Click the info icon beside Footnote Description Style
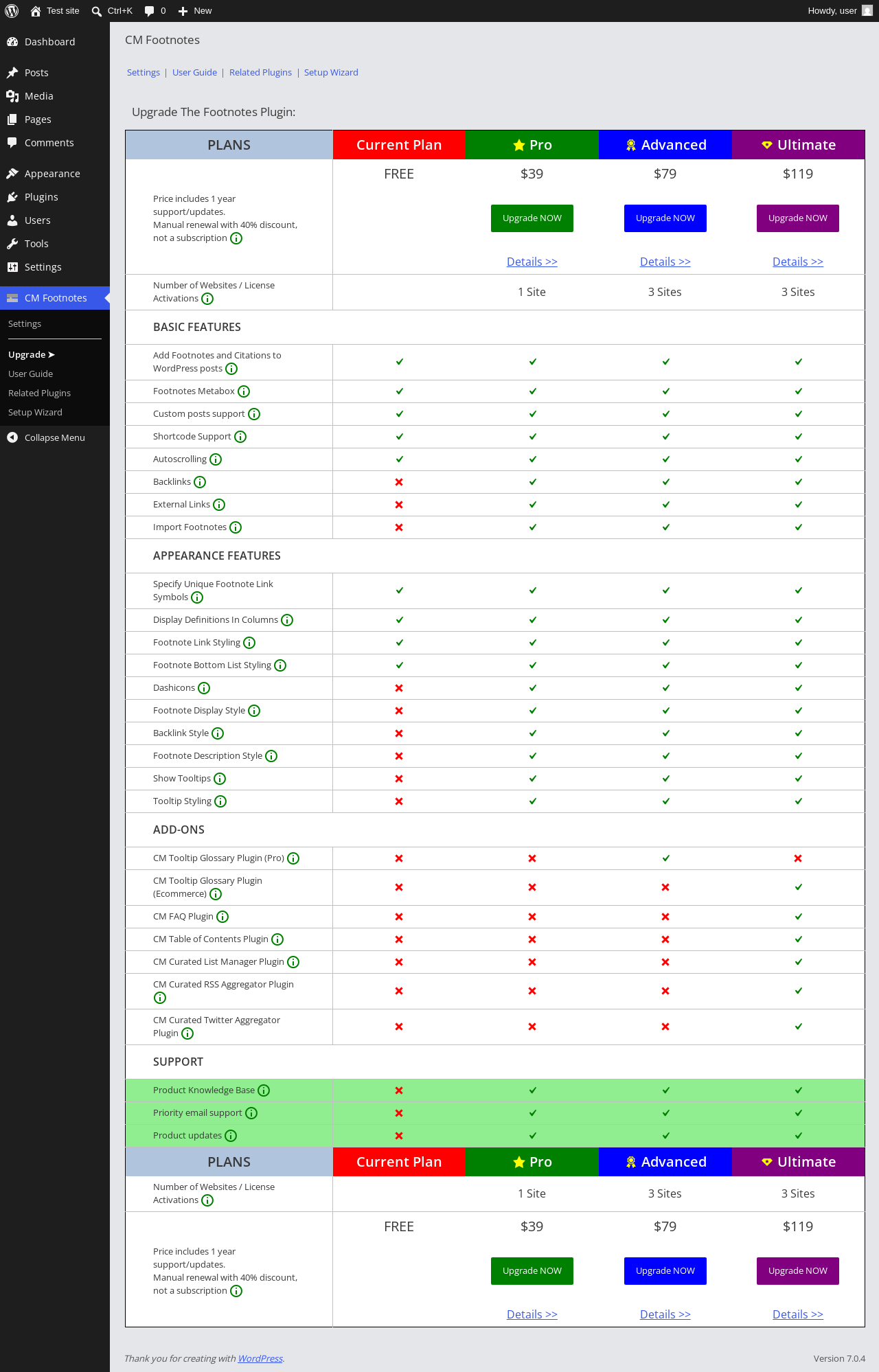This screenshot has height=1372, width=879. click(x=271, y=756)
